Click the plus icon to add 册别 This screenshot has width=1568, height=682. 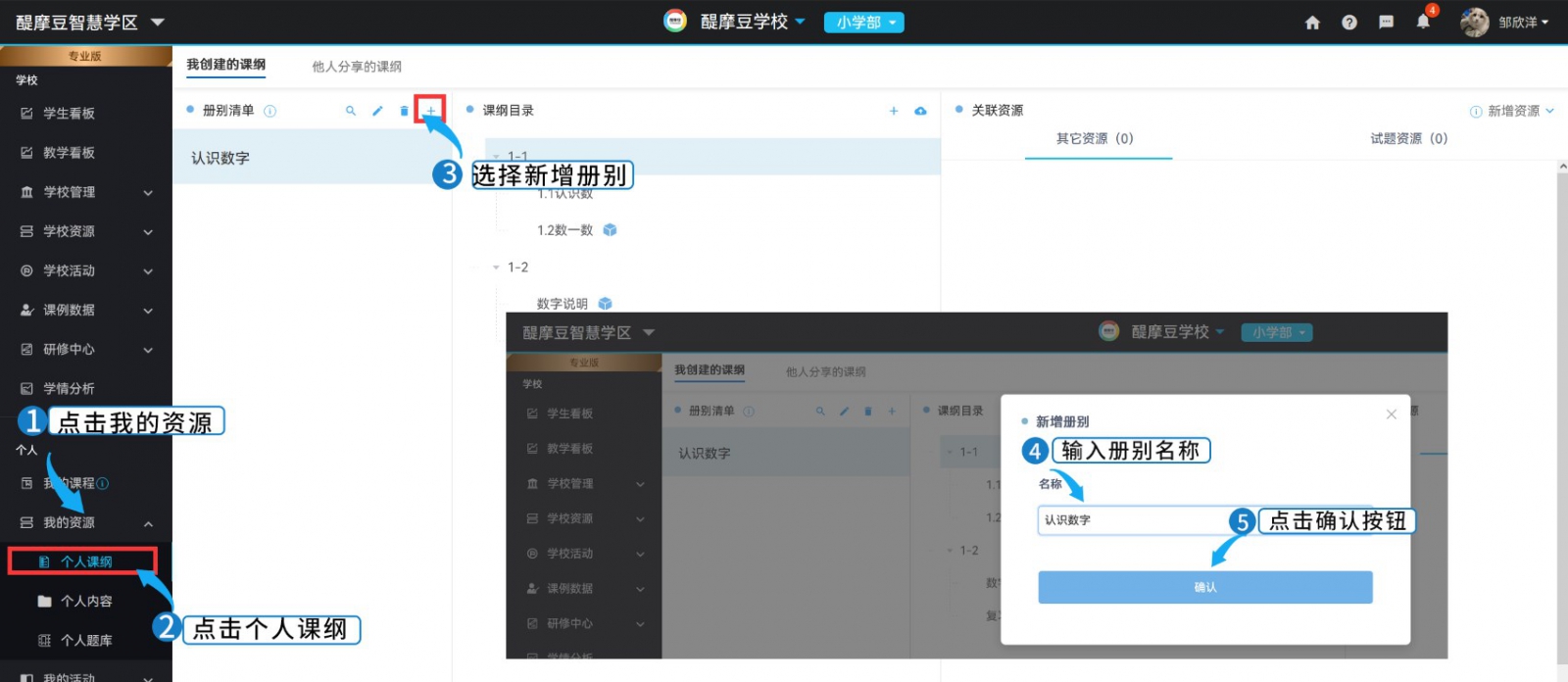click(430, 111)
